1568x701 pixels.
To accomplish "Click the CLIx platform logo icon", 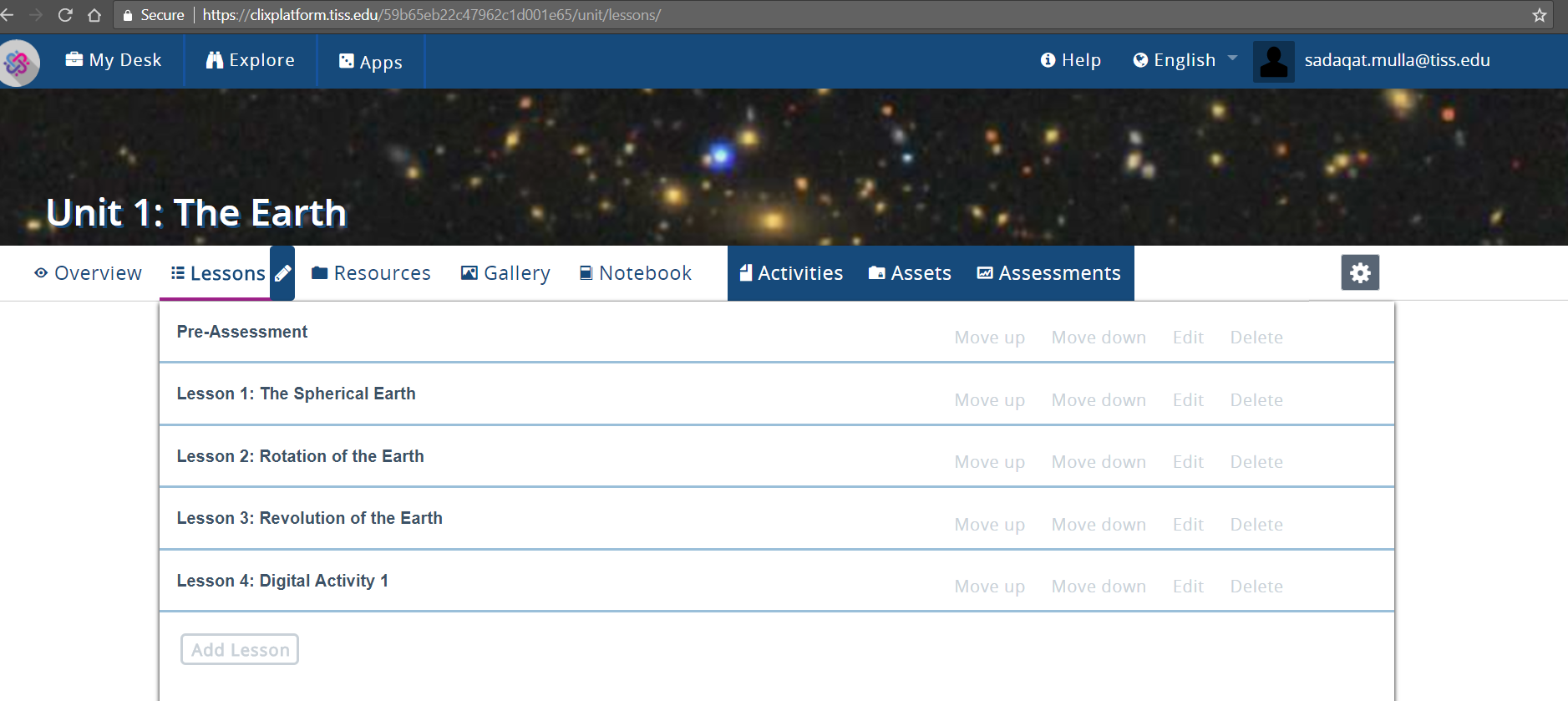I will (18, 63).
